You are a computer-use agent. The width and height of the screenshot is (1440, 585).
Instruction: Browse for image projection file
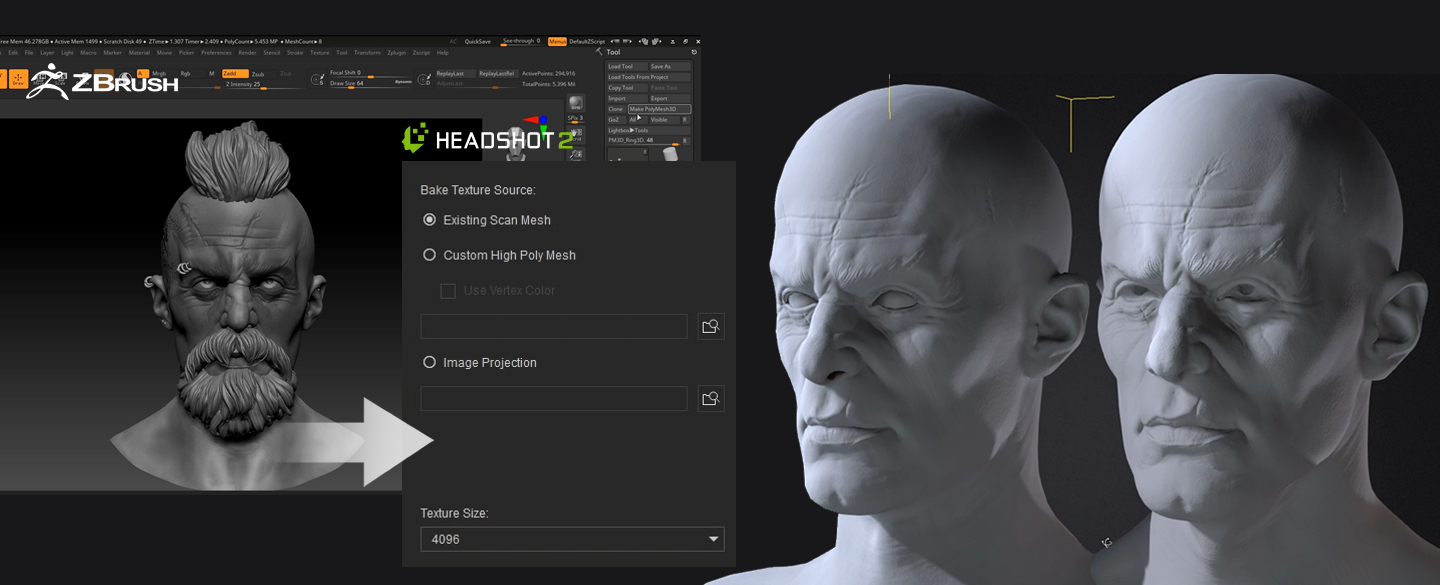pos(710,399)
